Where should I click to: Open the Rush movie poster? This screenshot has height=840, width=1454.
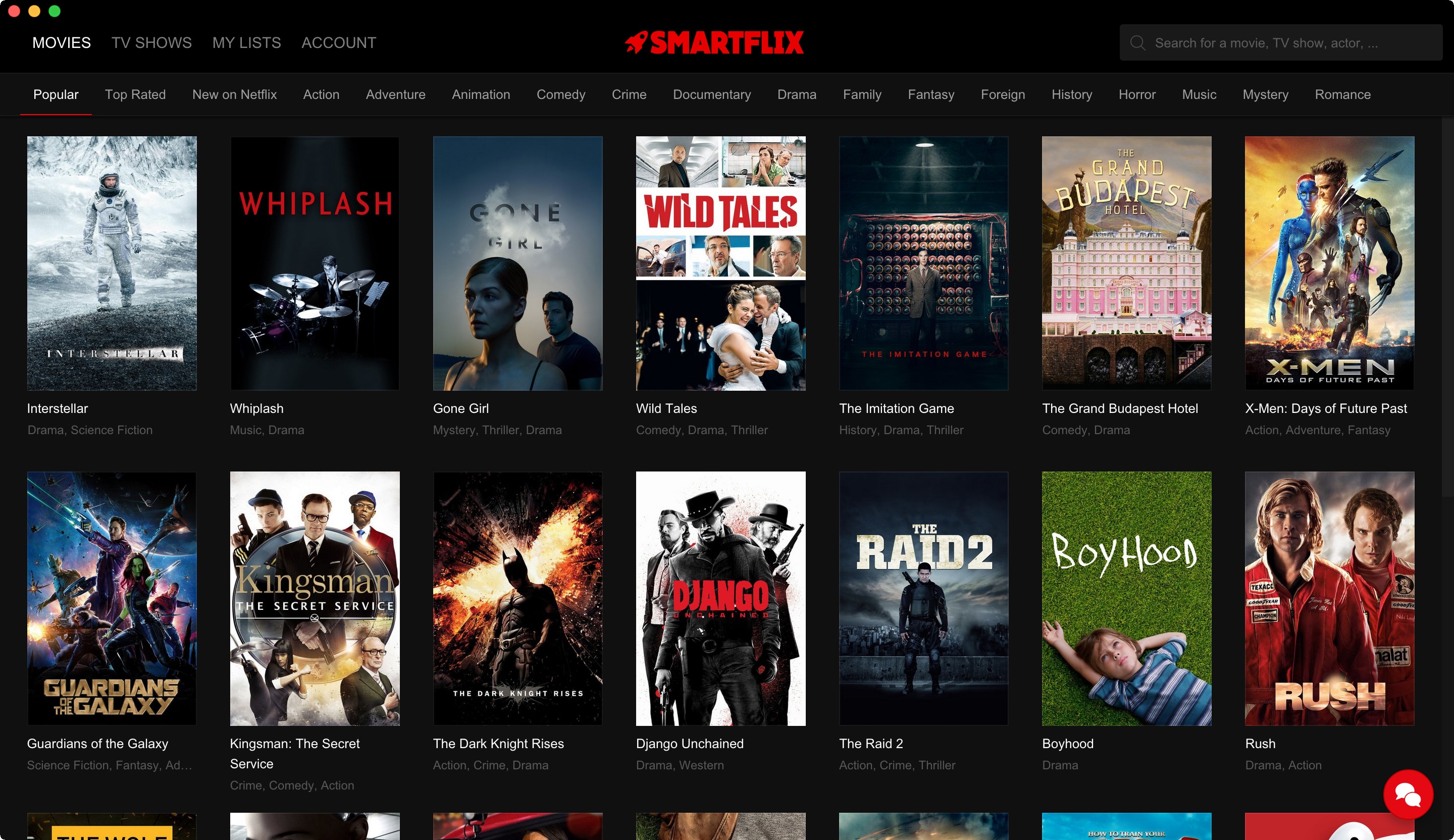(1330, 598)
